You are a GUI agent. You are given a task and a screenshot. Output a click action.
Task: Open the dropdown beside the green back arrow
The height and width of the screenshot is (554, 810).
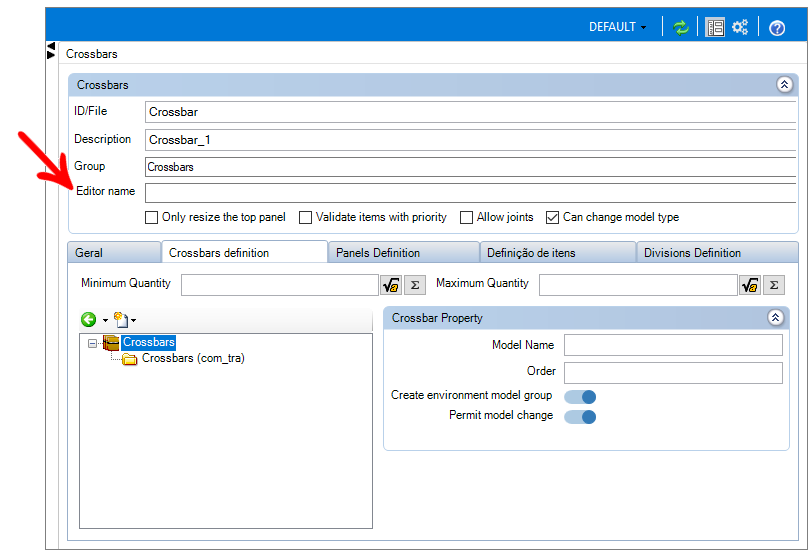pos(105,320)
